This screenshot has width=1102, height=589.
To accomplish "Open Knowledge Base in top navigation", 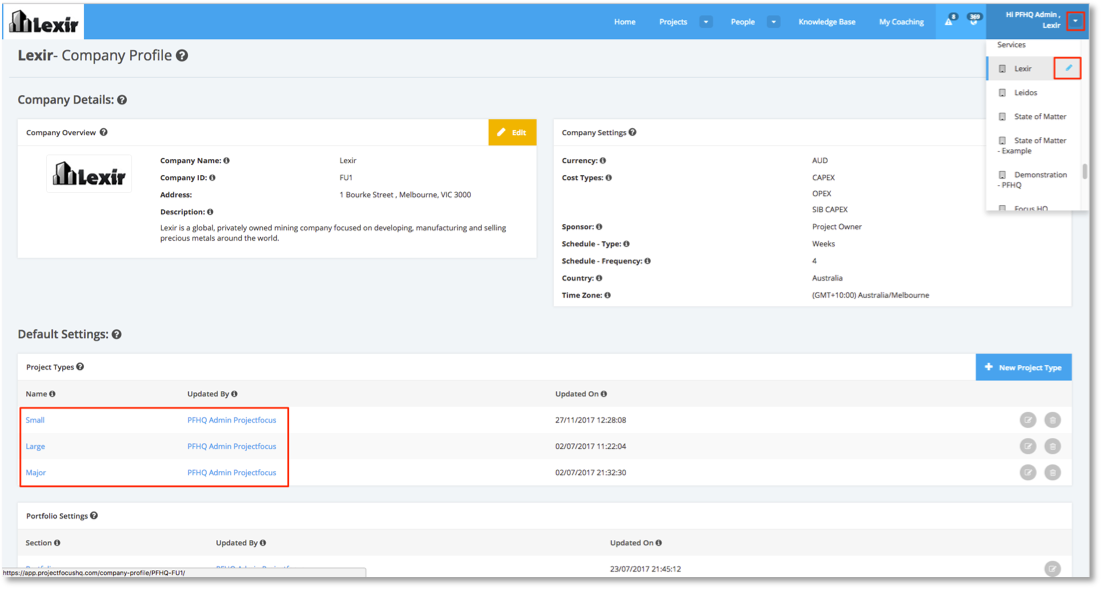I will point(826,22).
